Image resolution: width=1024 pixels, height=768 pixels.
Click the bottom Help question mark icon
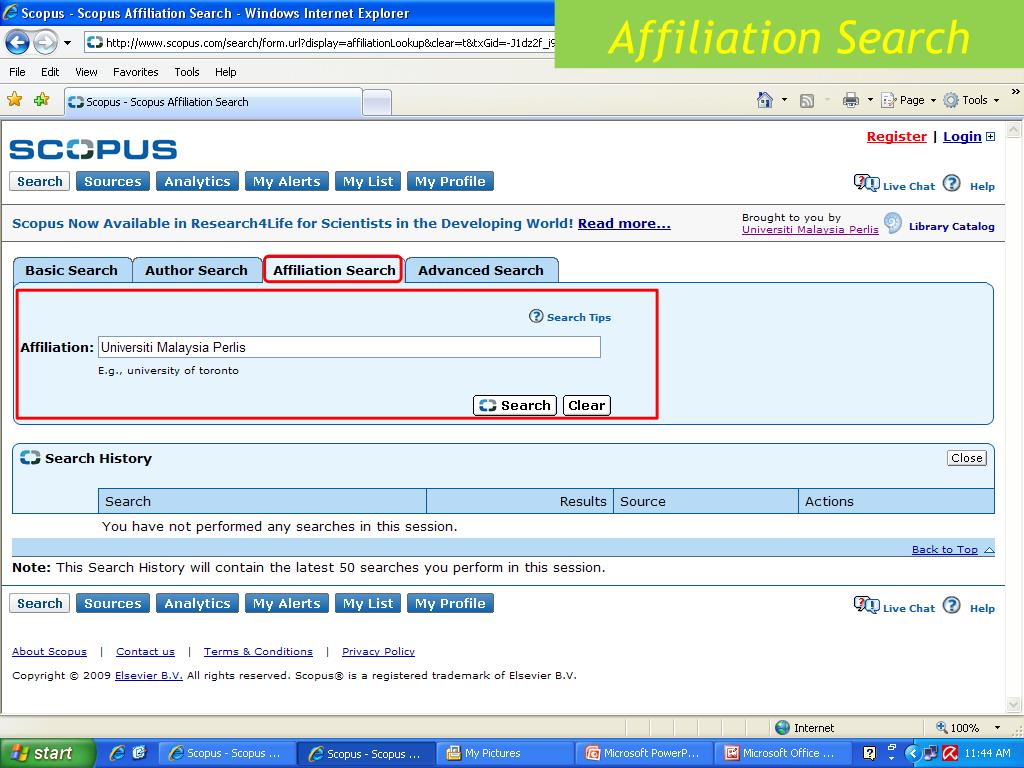click(x=952, y=605)
